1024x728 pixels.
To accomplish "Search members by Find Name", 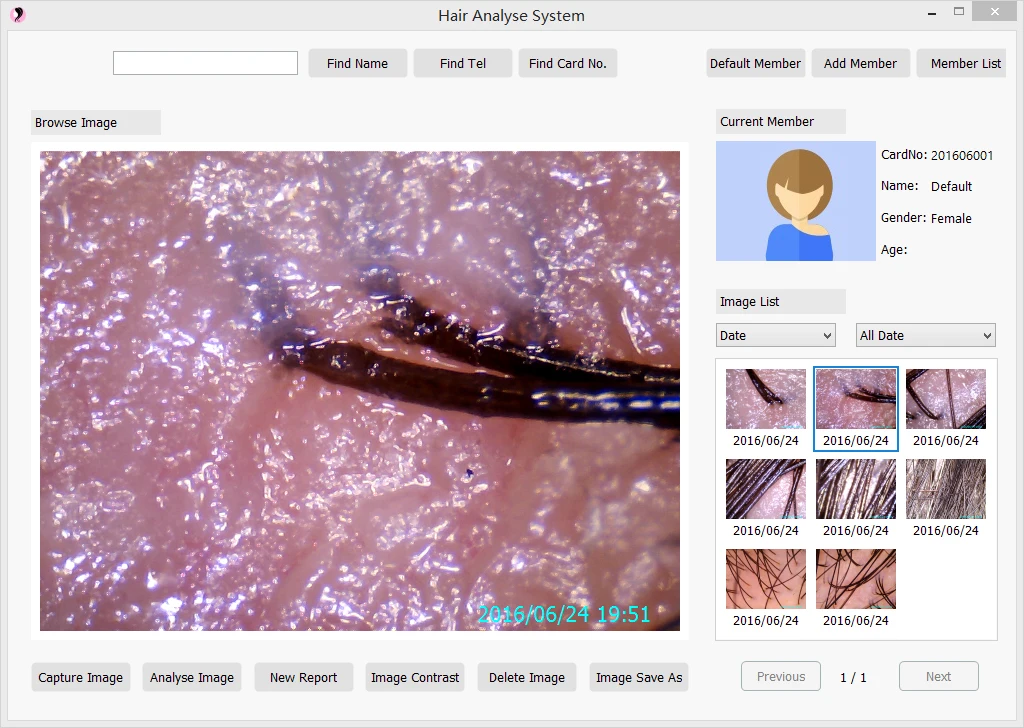I will (x=357, y=63).
